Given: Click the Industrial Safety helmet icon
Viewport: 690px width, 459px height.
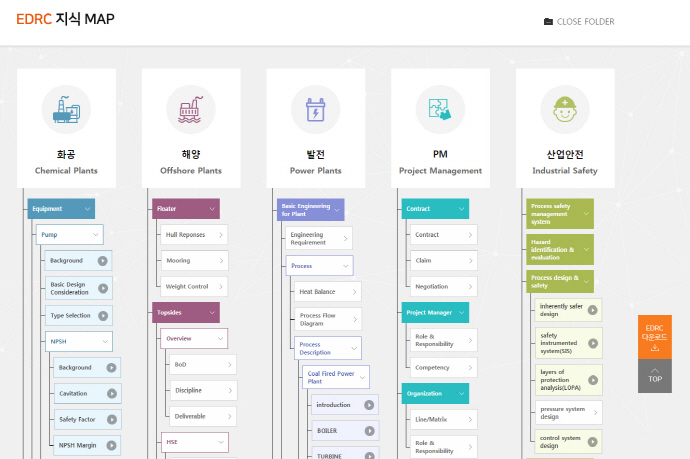Looking at the screenshot, I should (x=565, y=110).
